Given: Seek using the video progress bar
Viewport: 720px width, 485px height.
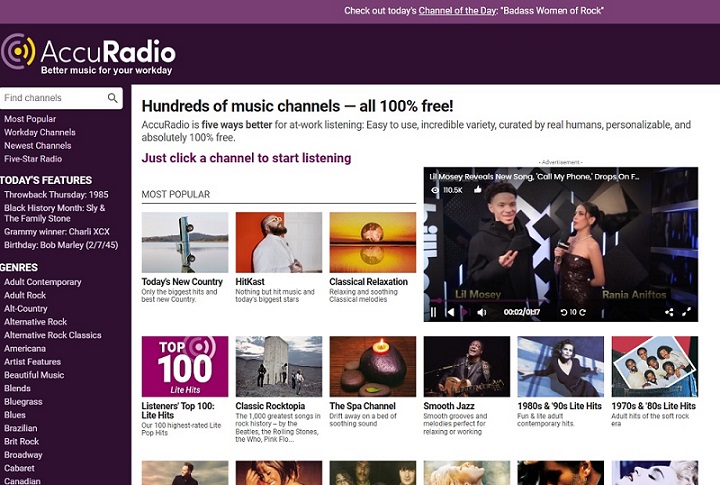Looking at the screenshot, I should click(x=561, y=301).
